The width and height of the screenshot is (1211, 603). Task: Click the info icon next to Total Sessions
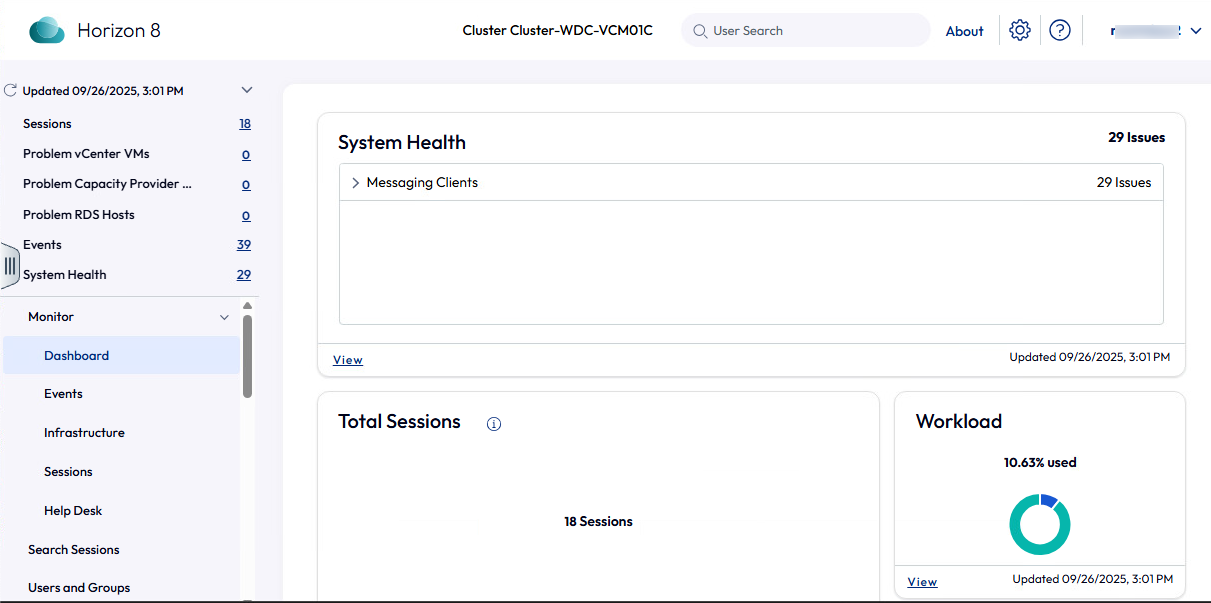(493, 424)
